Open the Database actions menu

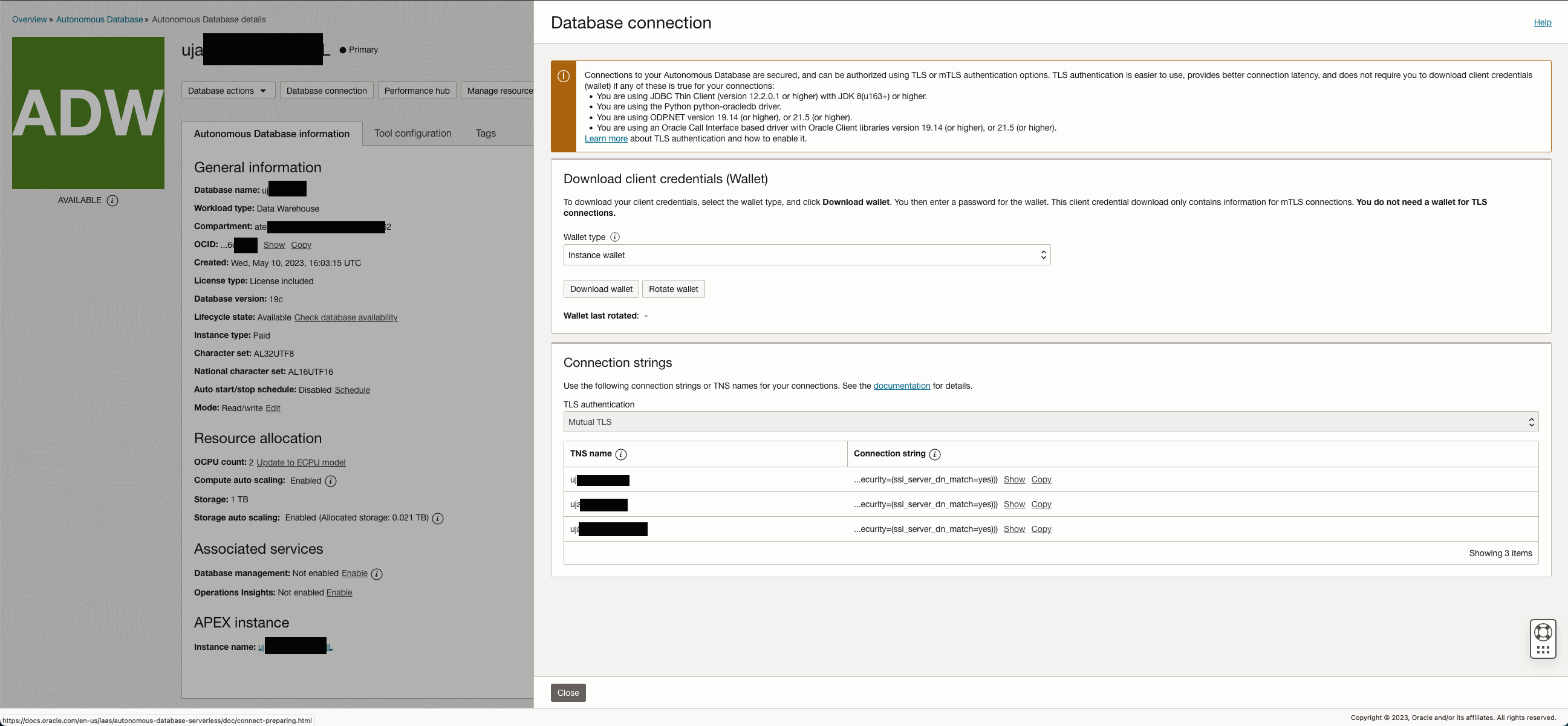[227, 90]
